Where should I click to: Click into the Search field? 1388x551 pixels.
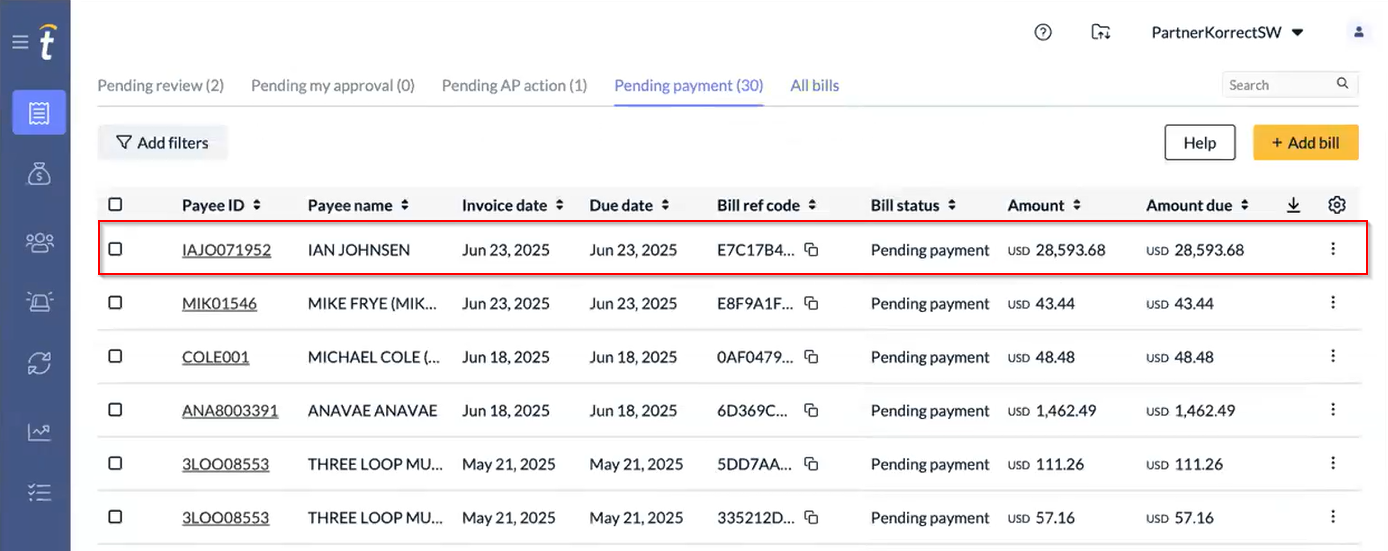click(1280, 85)
